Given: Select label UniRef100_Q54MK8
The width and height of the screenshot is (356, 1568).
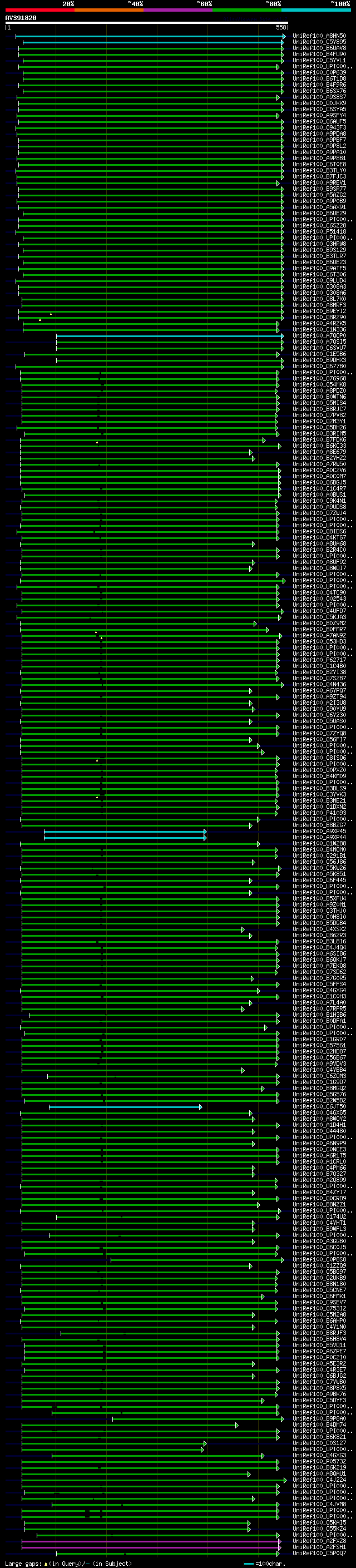Looking at the screenshot, I should coord(319,384).
